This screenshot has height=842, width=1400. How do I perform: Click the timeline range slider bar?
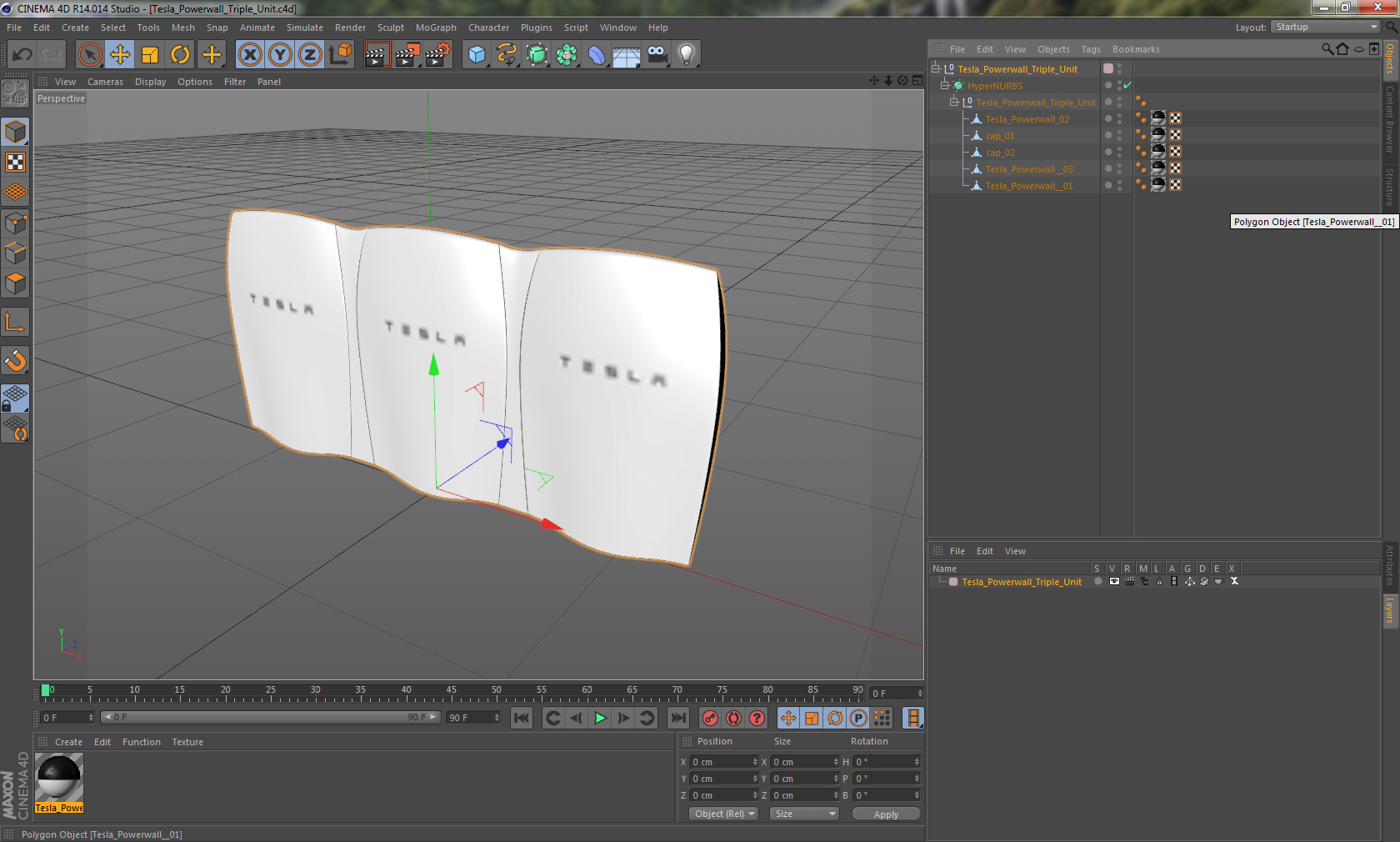[271, 717]
